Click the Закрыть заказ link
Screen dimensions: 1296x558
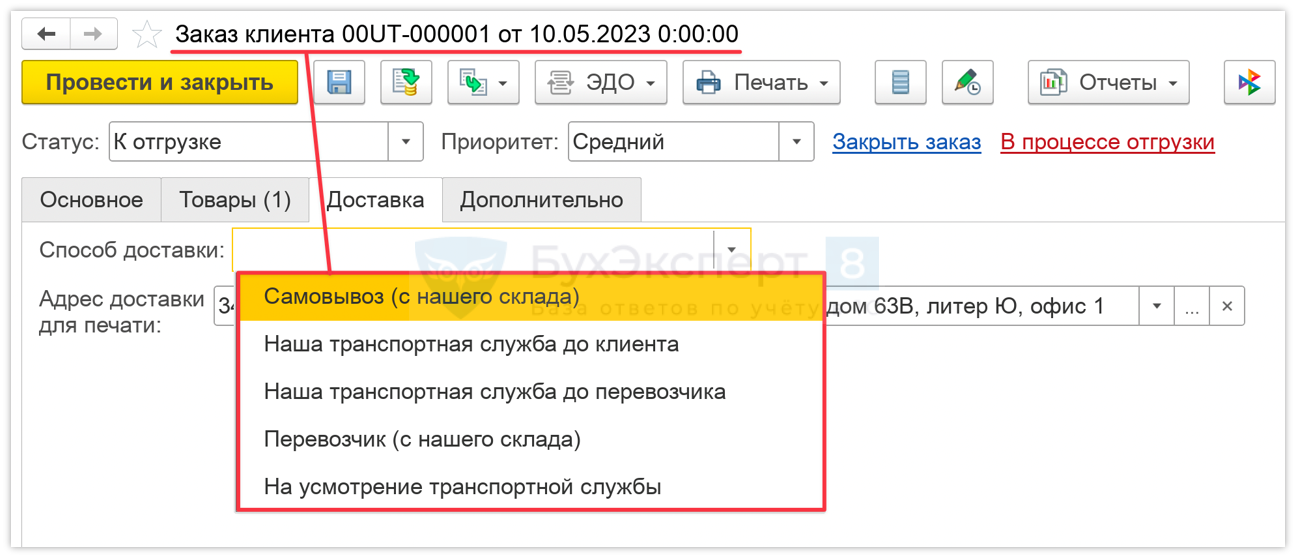(907, 142)
